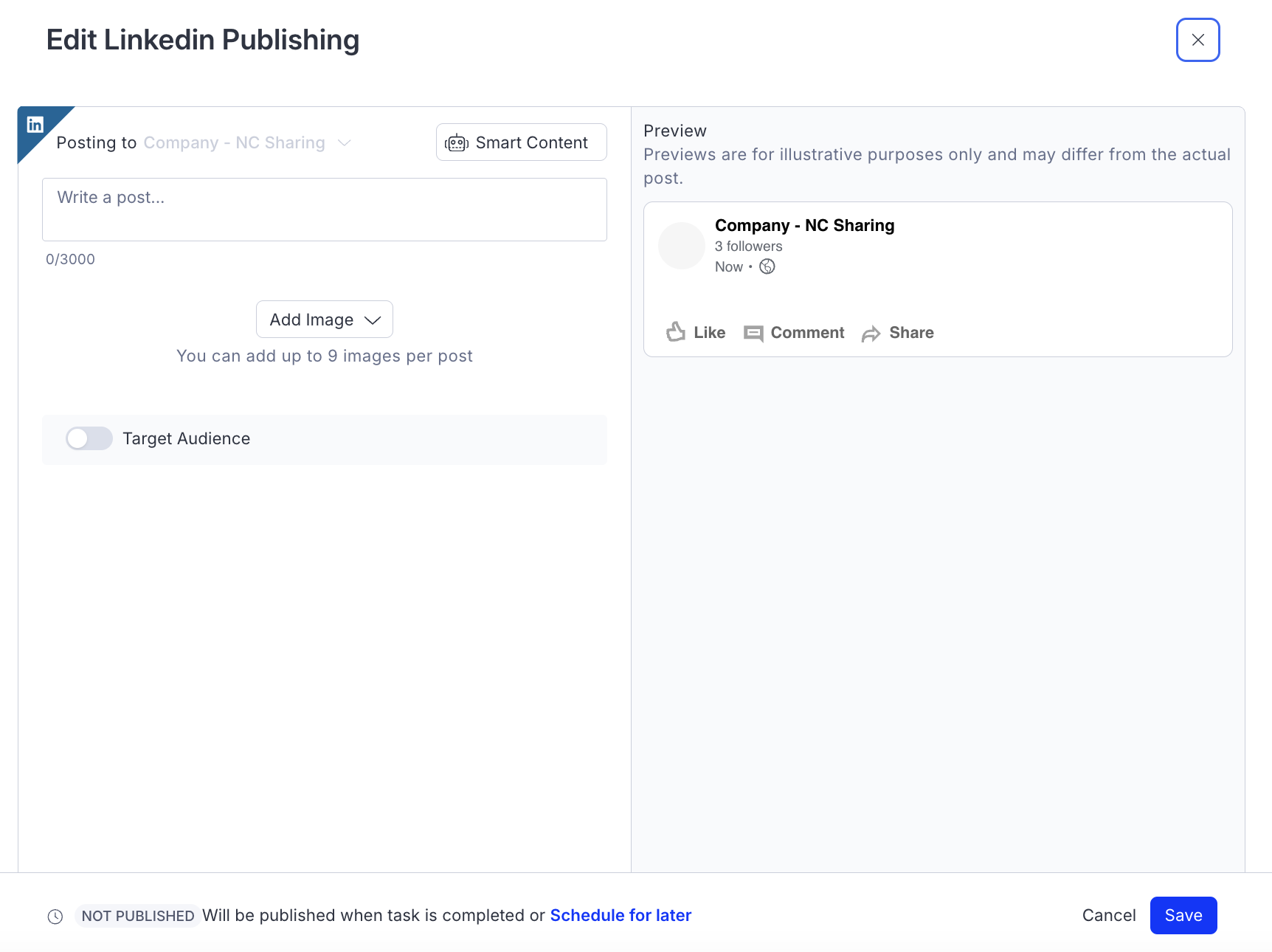Viewport: 1272px width, 952px height.
Task: Click the Company - NC Sharing preview title
Action: [804, 225]
